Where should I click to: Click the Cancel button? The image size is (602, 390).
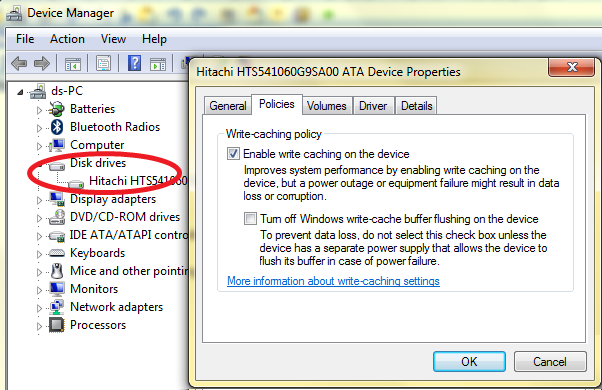click(550, 362)
